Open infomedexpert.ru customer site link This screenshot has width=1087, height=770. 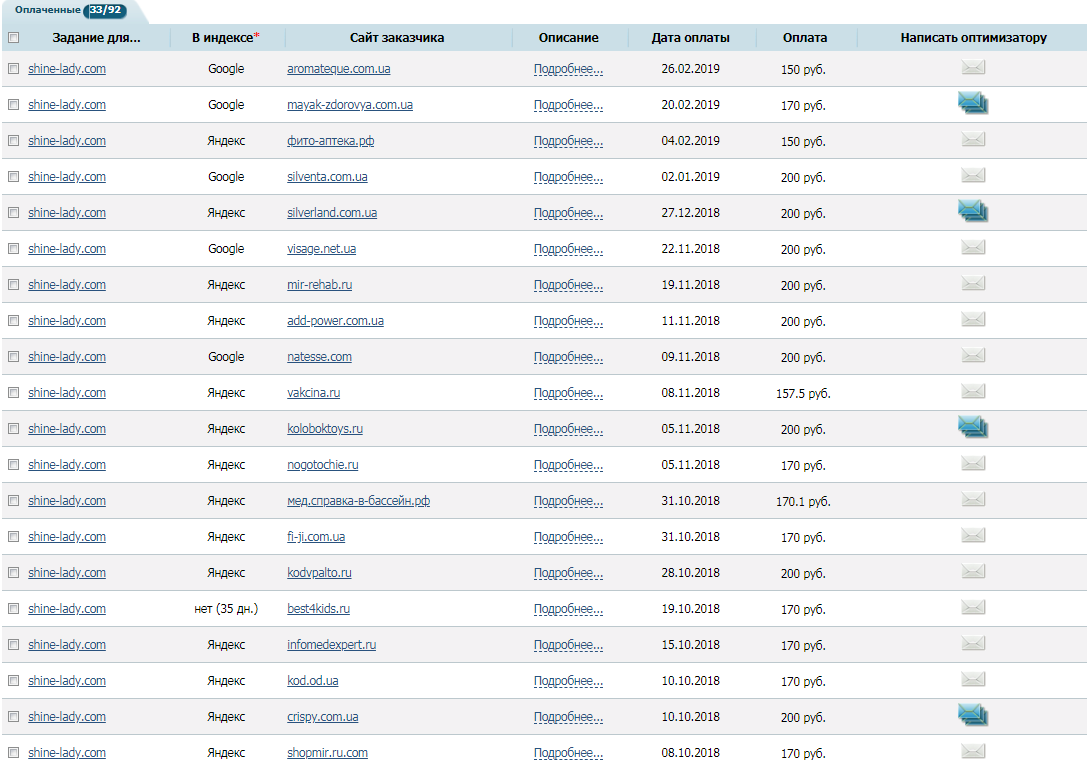pos(331,645)
